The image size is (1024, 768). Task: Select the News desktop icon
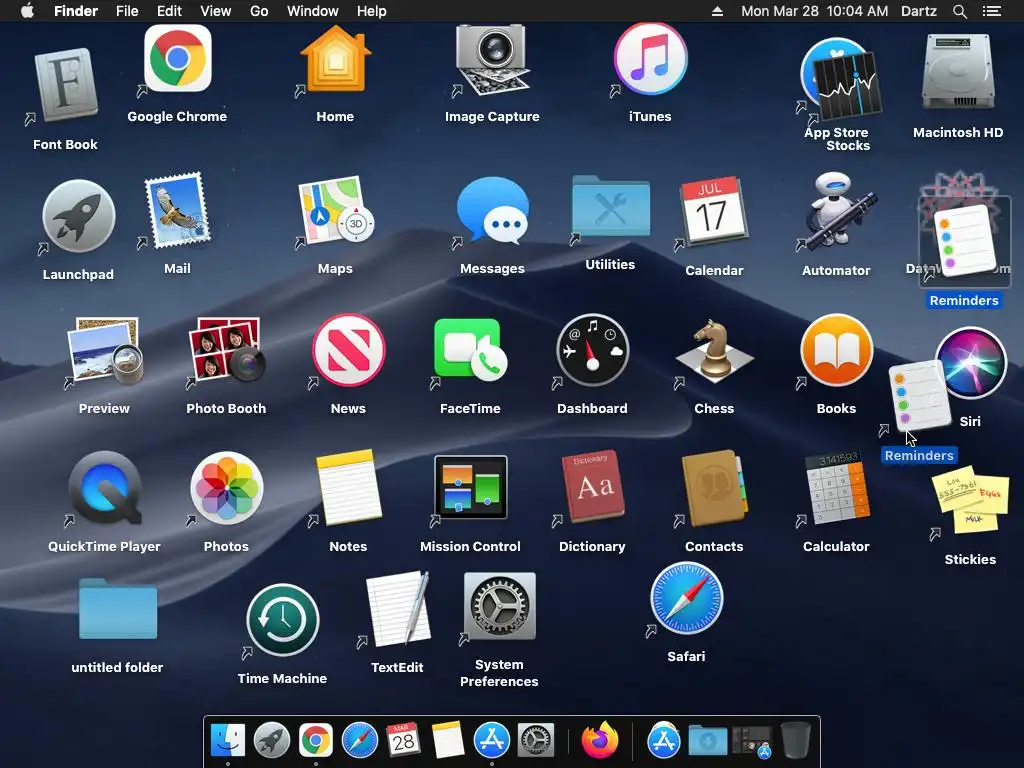pyautogui.click(x=349, y=350)
